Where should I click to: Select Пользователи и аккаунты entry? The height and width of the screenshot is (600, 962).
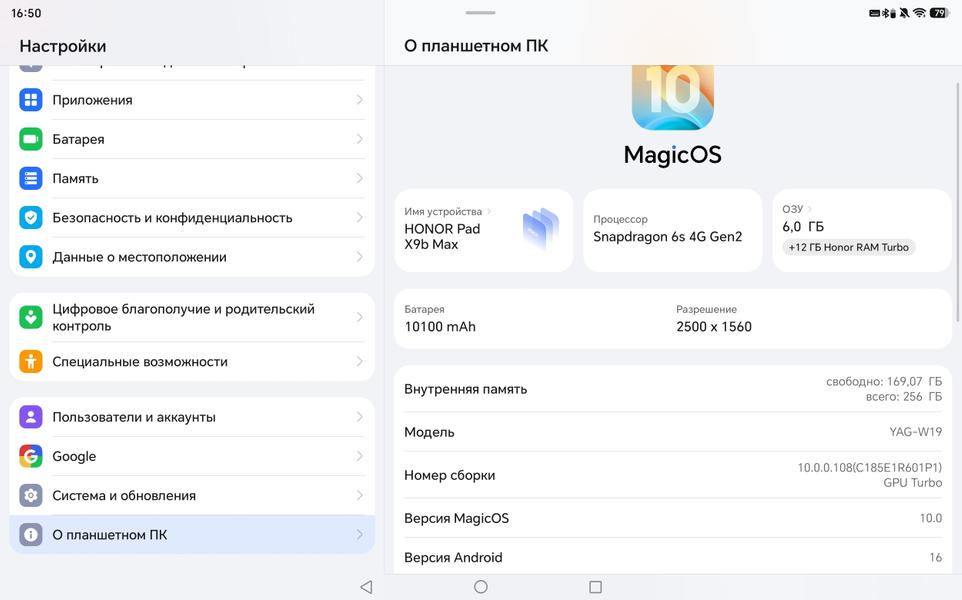click(x=192, y=417)
